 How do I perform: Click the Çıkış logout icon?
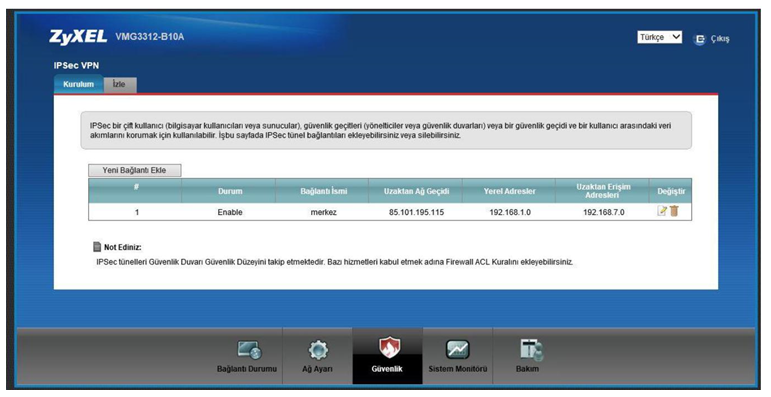(x=699, y=39)
